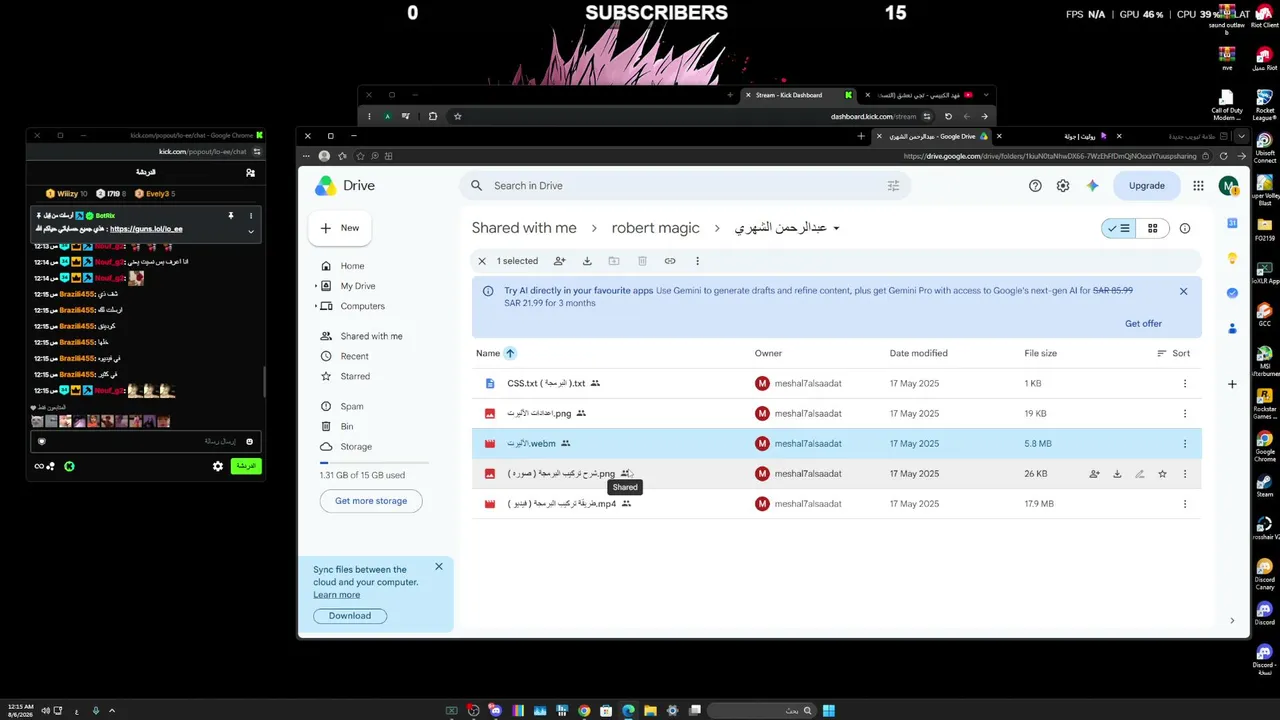Open more actions for CSS.txt row

1185,384
